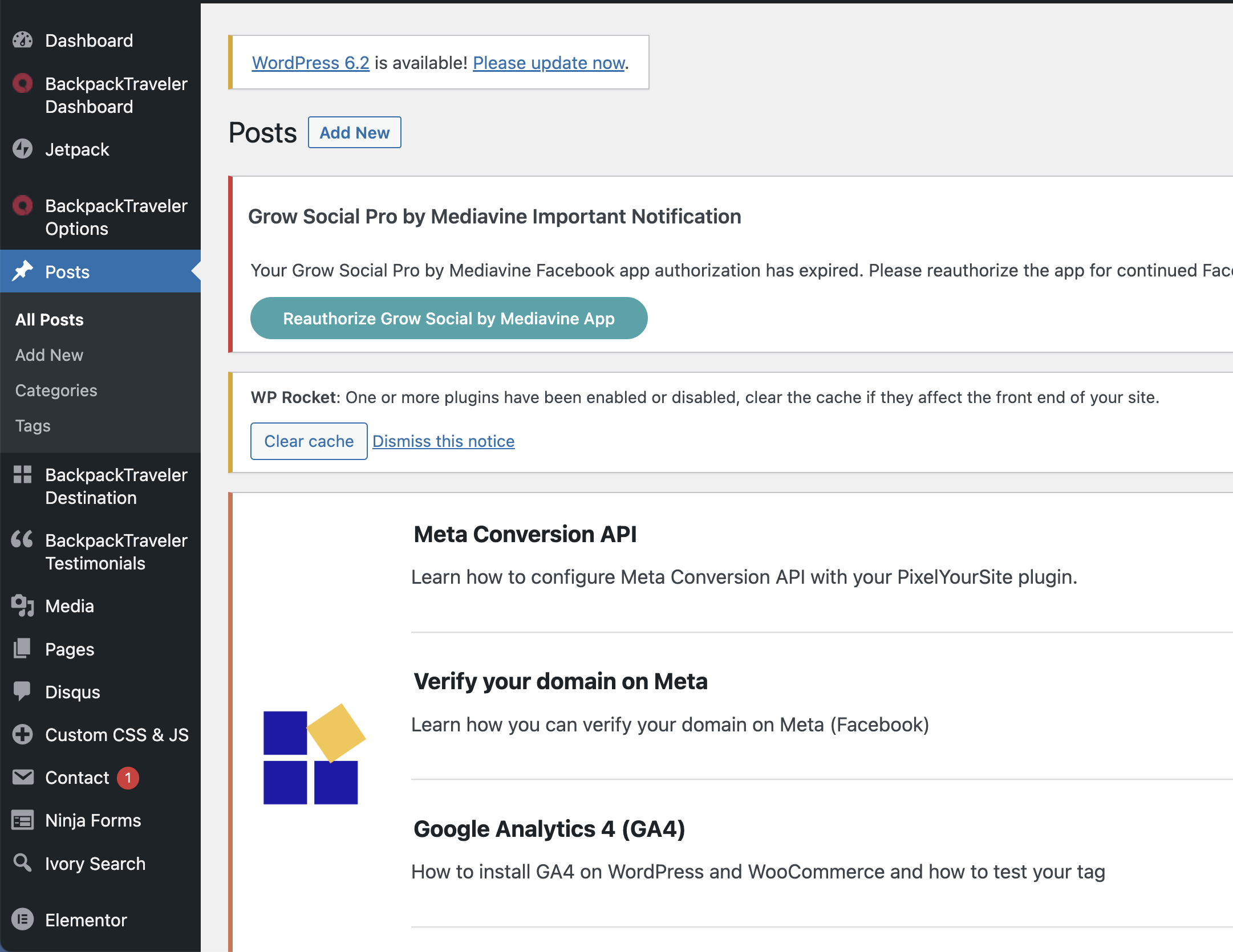This screenshot has height=952, width=1233.
Task: Click the PixelYourSite blue squares logo
Action: 314,754
